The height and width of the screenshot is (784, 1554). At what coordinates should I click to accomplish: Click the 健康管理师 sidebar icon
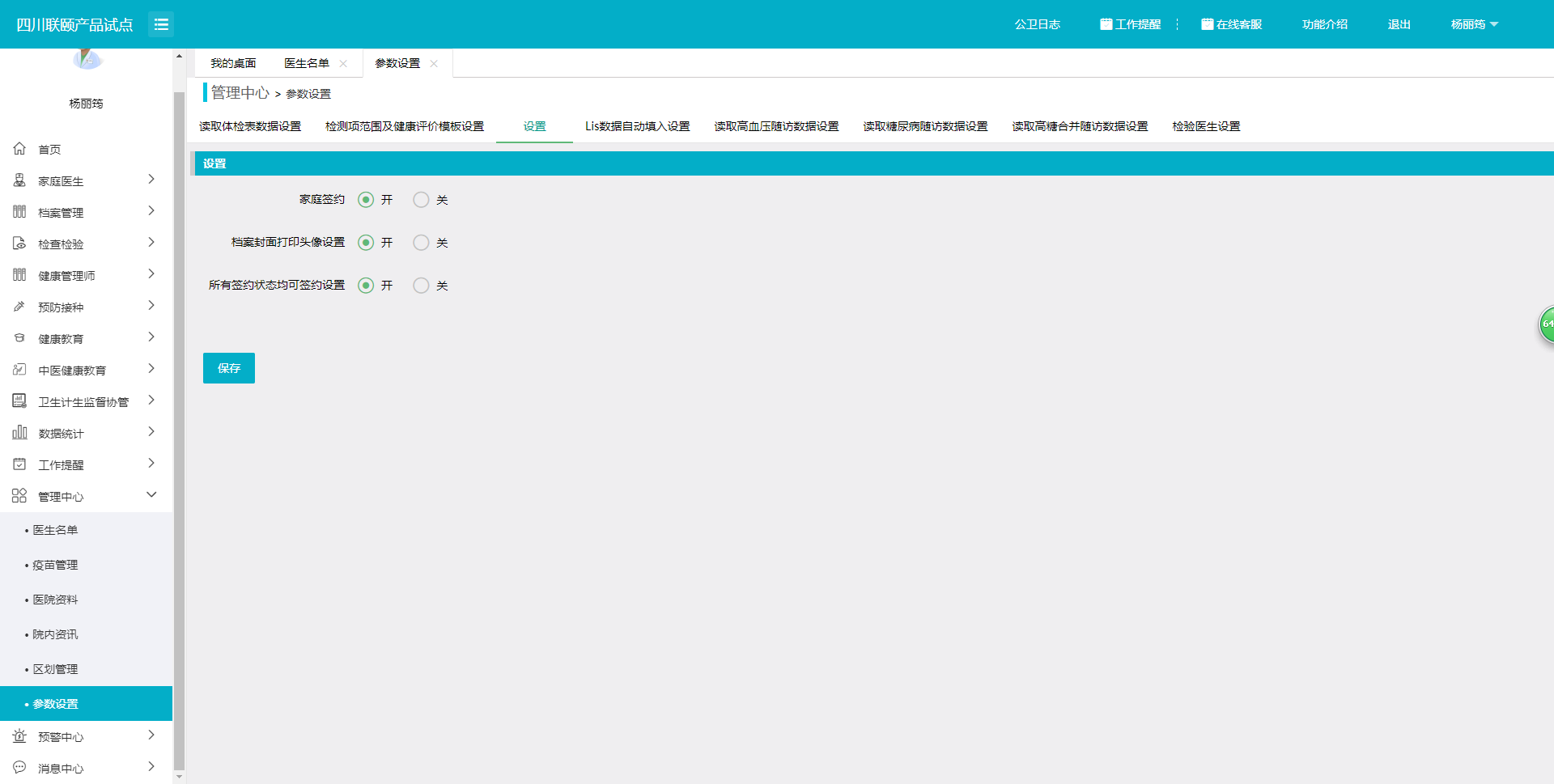point(19,275)
